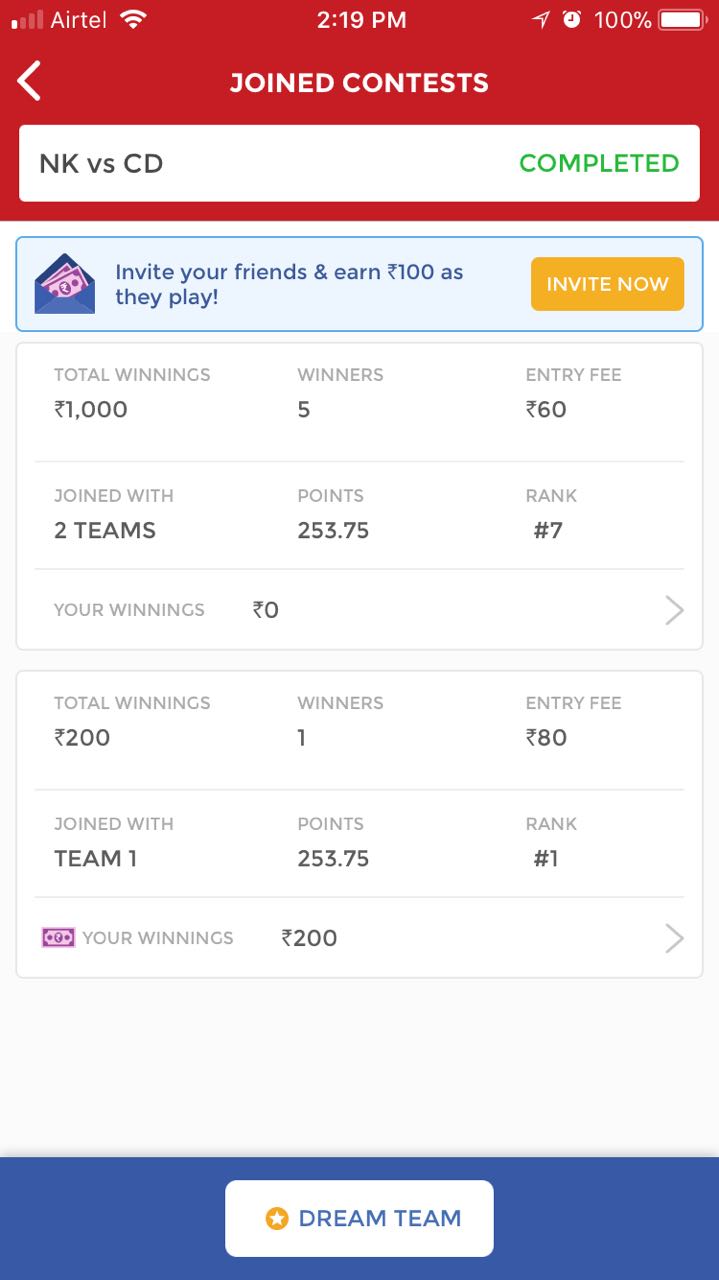Expand the ₹1,000 contest winnings chevron
The height and width of the screenshot is (1280, 719).
coord(675,610)
